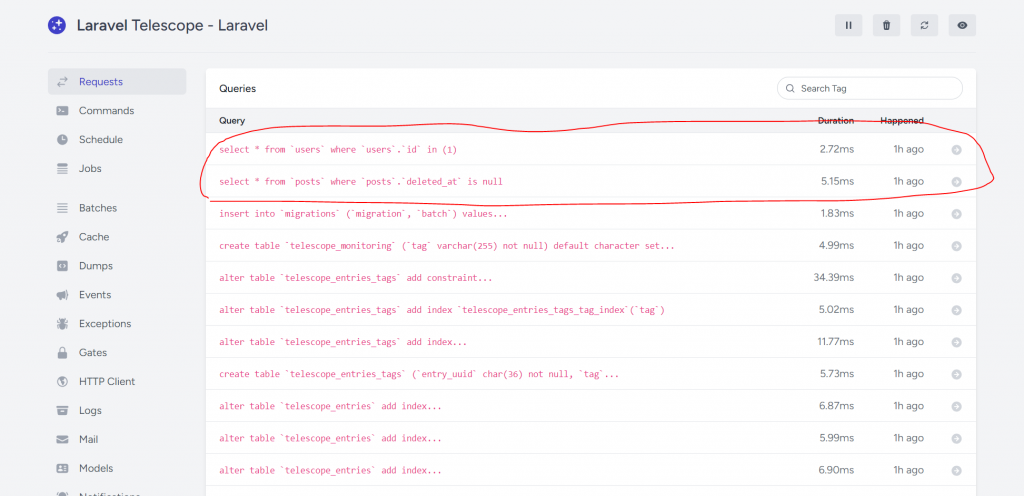Click the Models card icon
Screen dimensions: 1024x496
tap(63, 469)
